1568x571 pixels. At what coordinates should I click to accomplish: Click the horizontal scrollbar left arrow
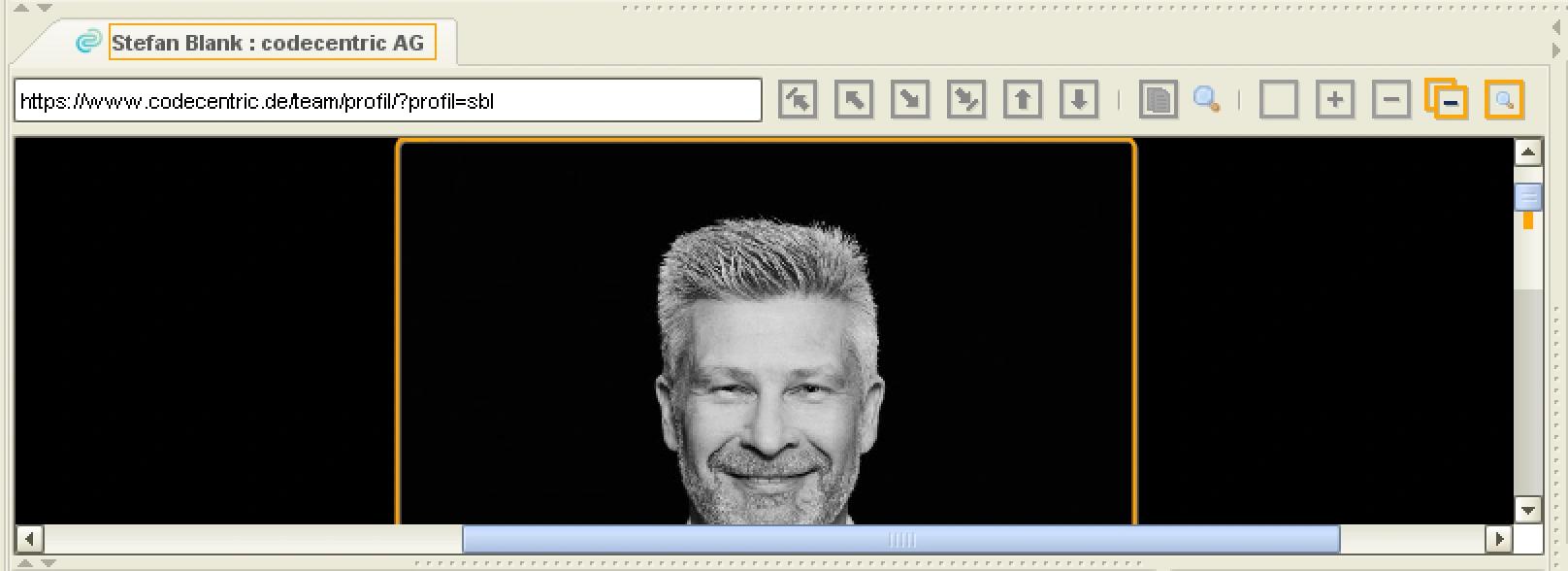(29, 538)
